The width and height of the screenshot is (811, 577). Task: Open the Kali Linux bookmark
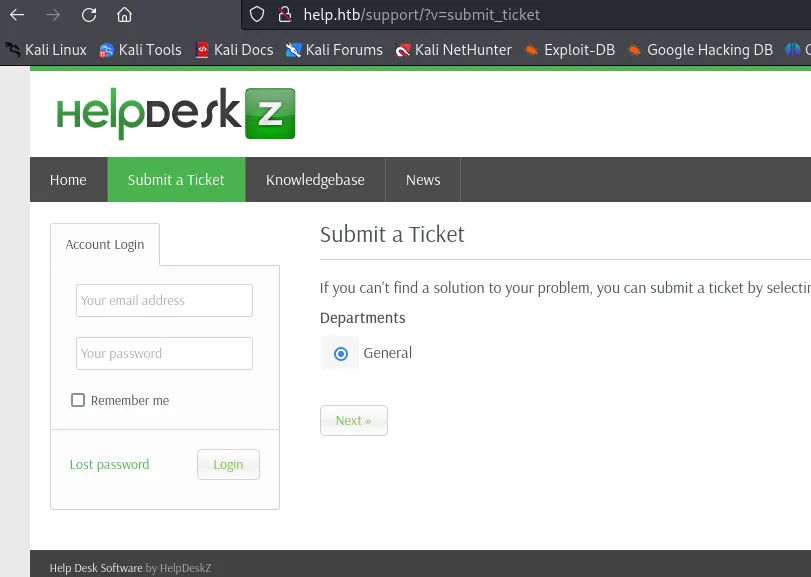click(x=46, y=50)
